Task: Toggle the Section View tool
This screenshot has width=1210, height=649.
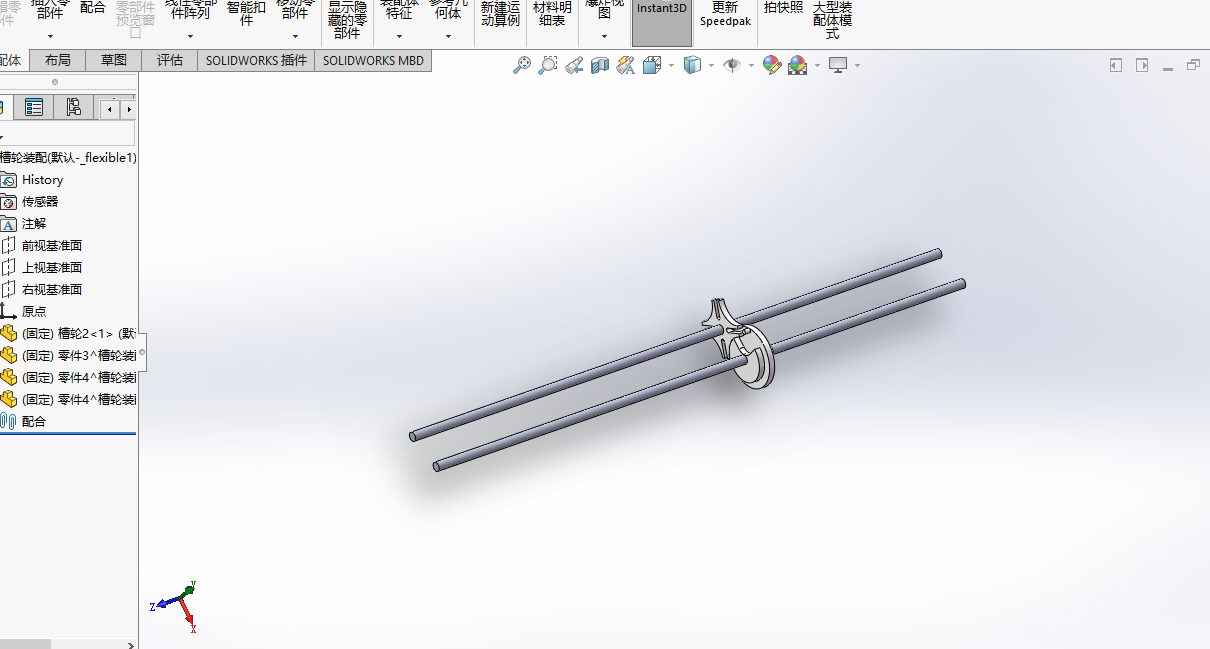Action: pyautogui.click(x=600, y=66)
